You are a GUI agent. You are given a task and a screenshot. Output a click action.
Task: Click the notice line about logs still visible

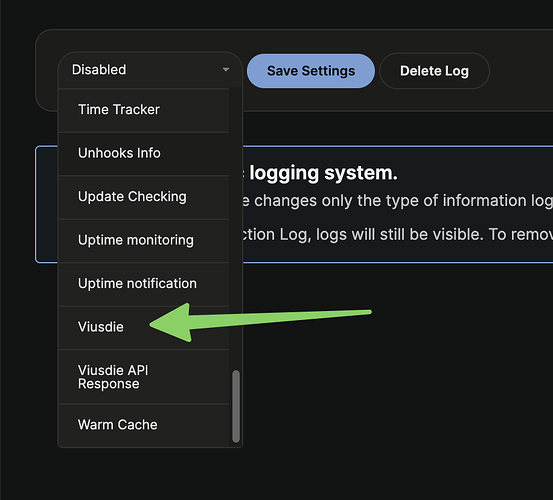coord(397,234)
